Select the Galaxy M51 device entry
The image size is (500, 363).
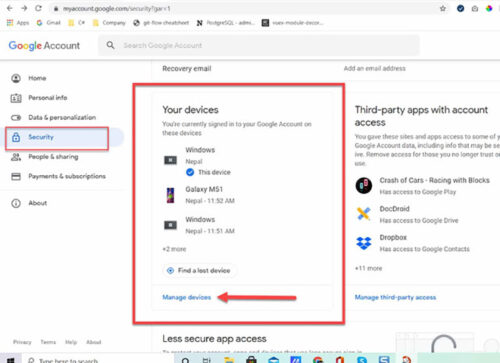click(199, 195)
